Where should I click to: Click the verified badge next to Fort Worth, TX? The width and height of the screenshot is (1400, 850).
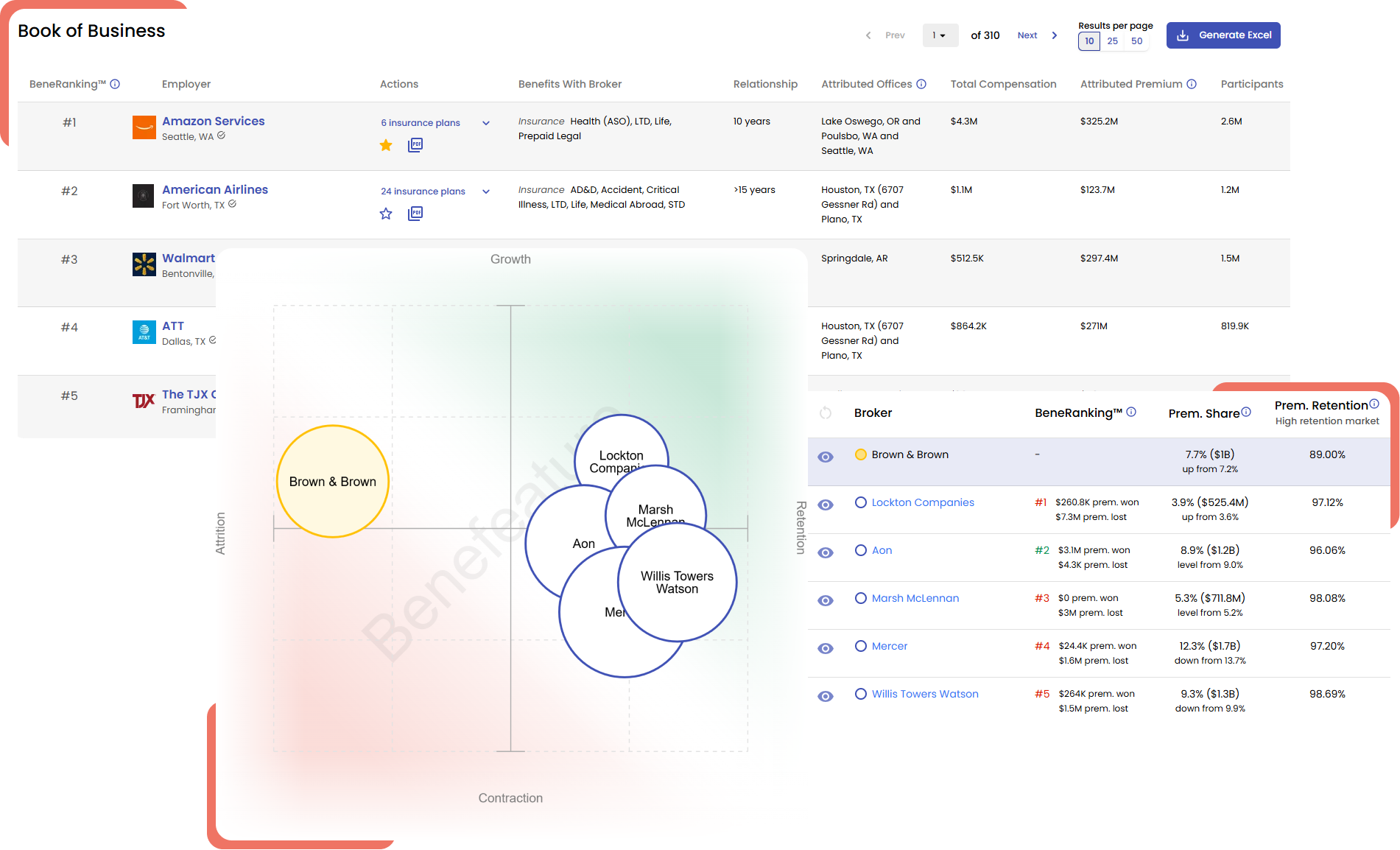pyautogui.click(x=232, y=204)
